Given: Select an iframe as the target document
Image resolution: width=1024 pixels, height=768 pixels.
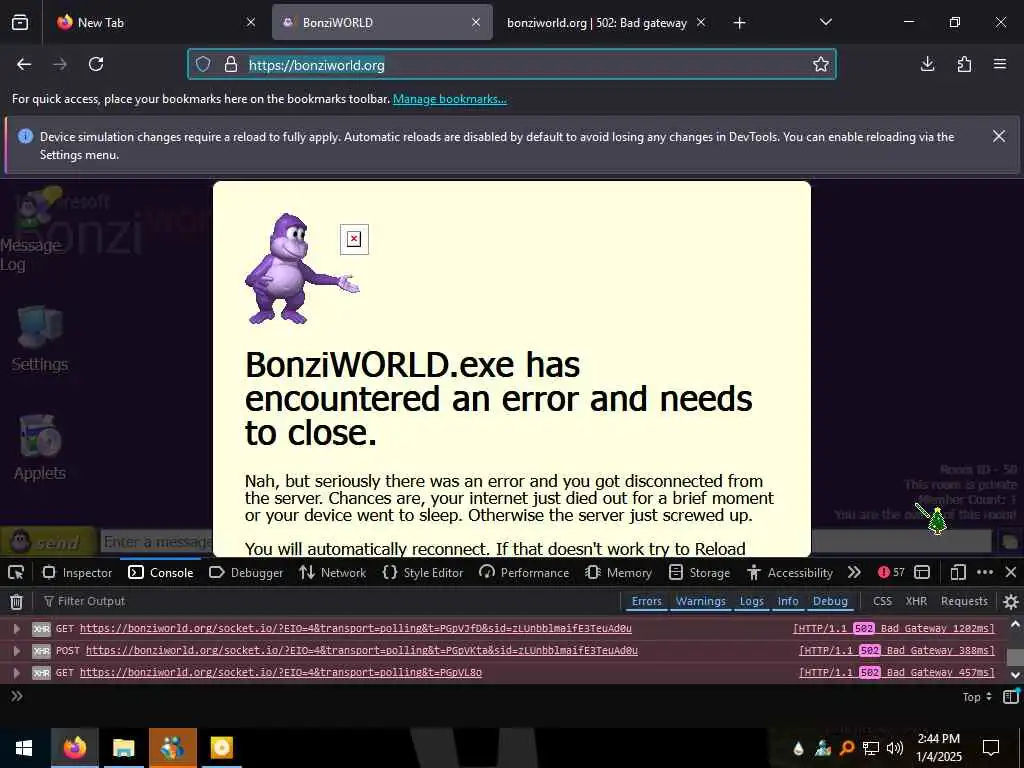Looking at the screenshot, I should pos(922,573).
